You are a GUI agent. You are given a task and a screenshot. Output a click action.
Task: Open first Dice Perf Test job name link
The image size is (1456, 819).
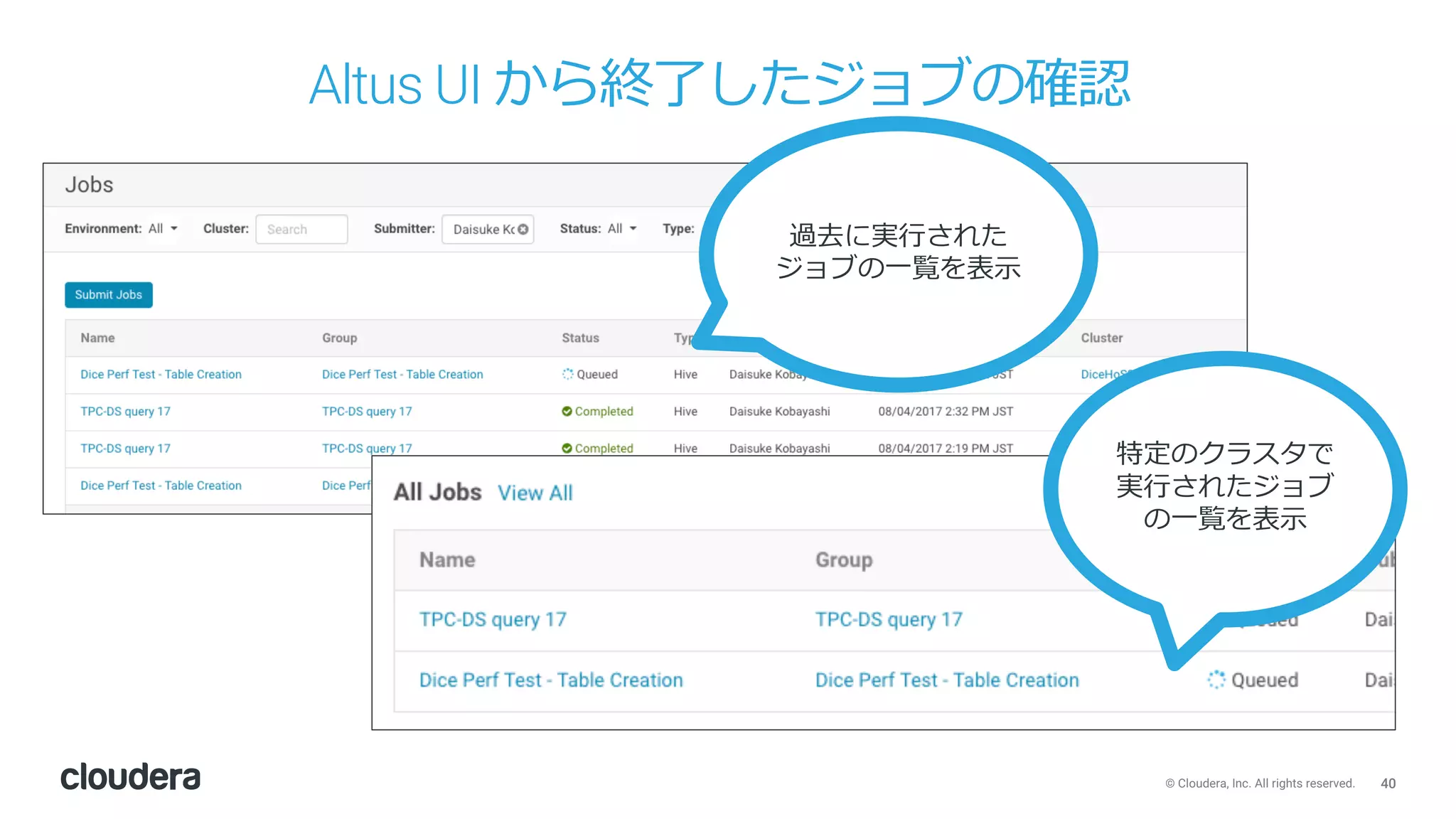[x=161, y=375]
